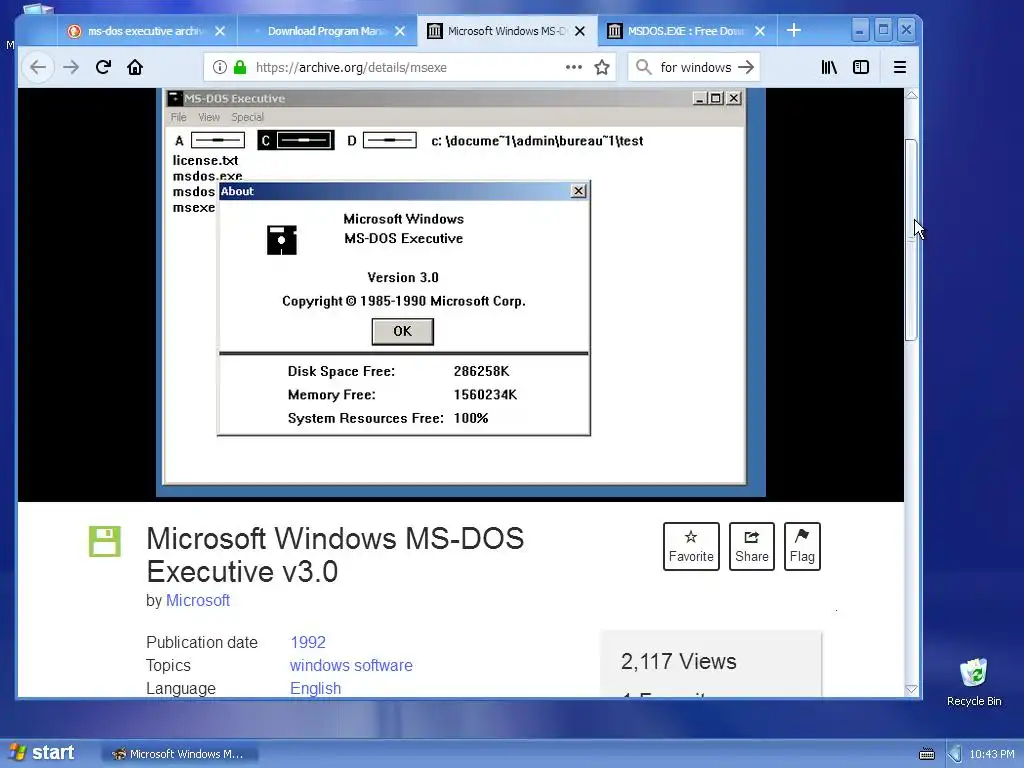Click the 10:43 PM taskbar clock

pyautogui.click(x=992, y=754)
